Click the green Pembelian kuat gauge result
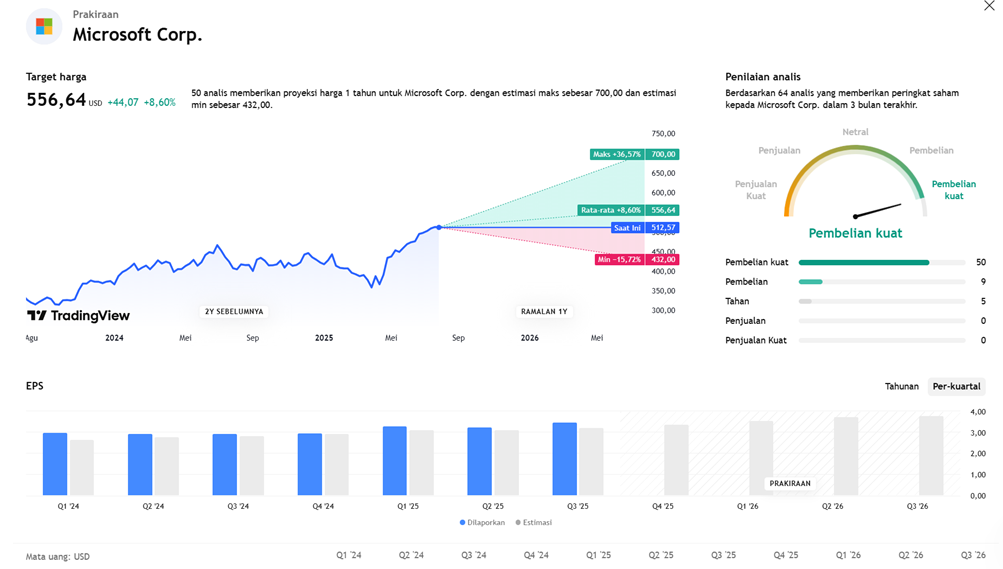Viewport: 1003px width, 569px height. (x=855, y=233)
